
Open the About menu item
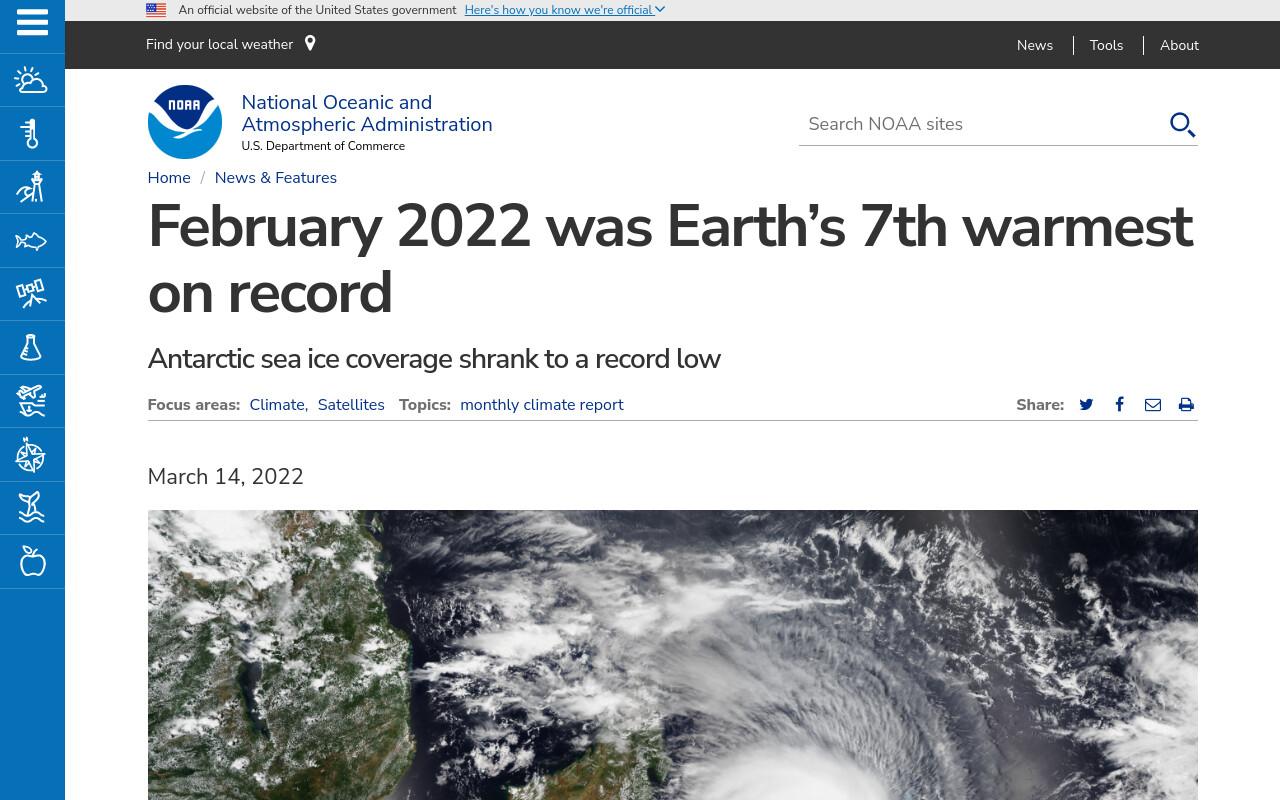pos(1179,45)
